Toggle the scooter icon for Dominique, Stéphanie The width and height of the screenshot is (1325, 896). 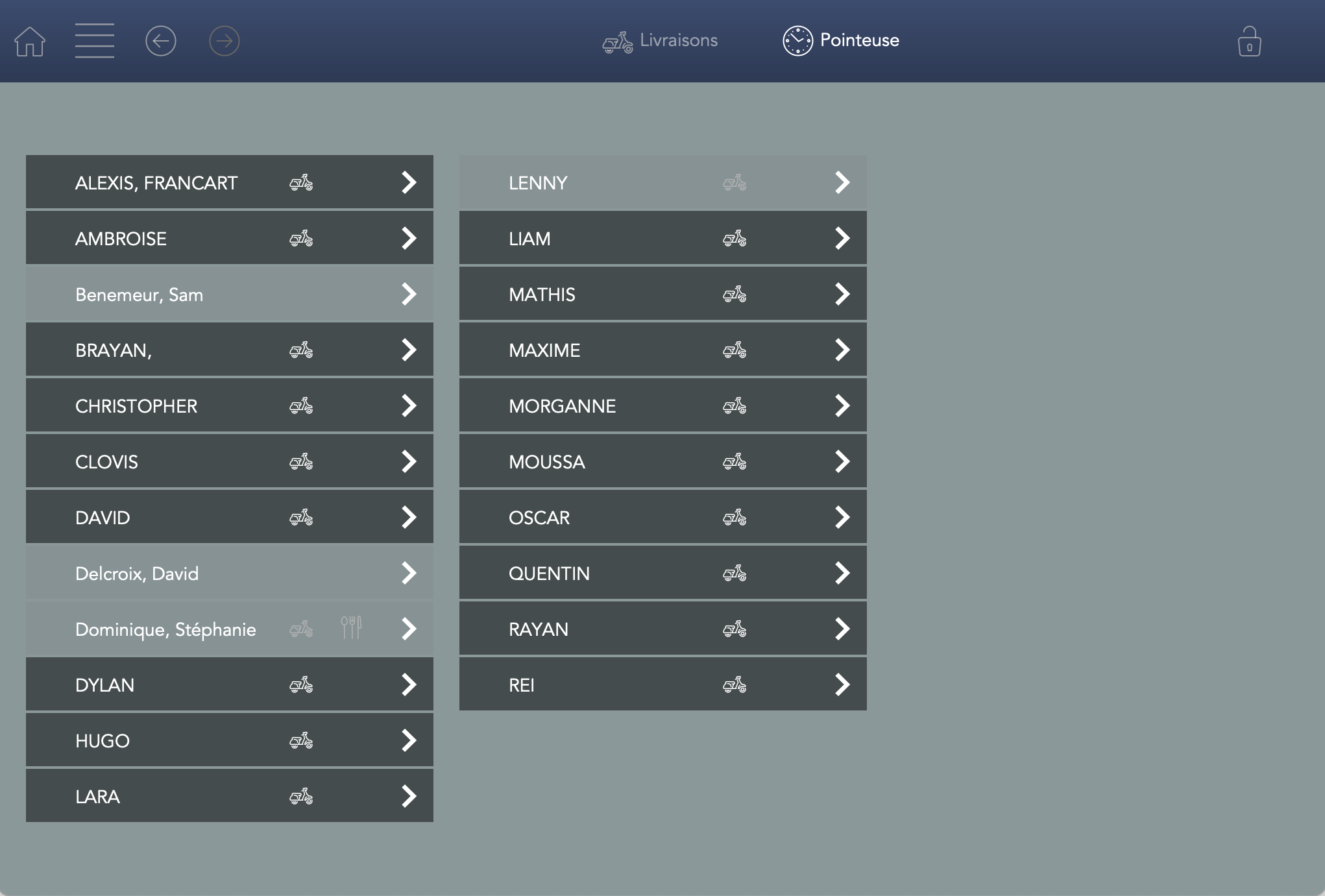tap(301, 629)
